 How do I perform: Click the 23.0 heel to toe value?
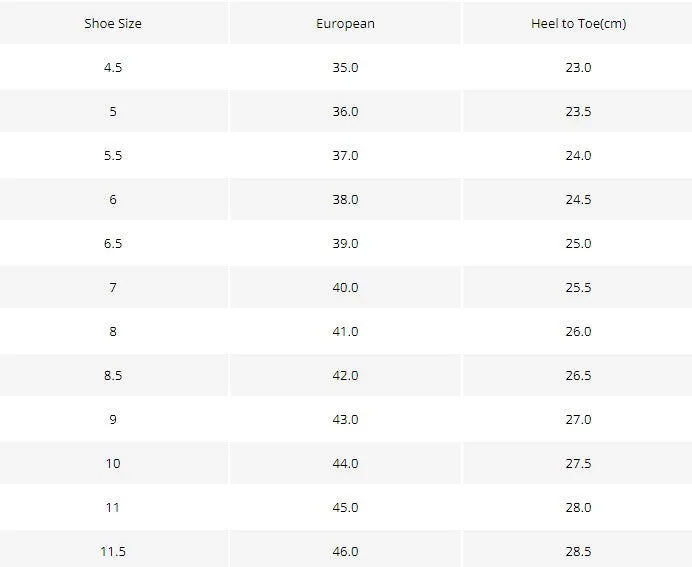(x=579, y=68)
